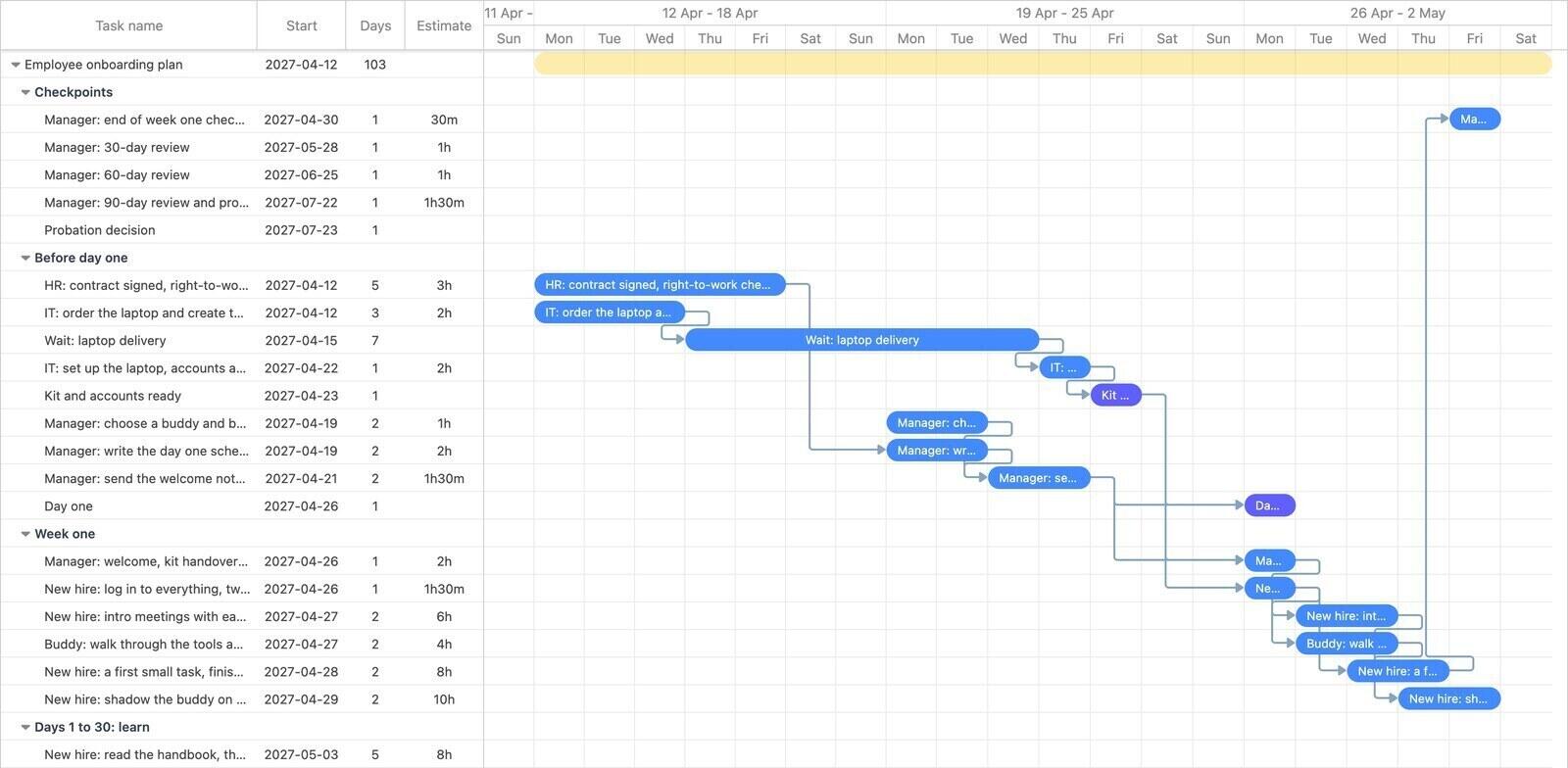The height and width of the screenshot is (768, 1568).
Task: Select the Day one task name in the list
Action: [x=69, y=506]
